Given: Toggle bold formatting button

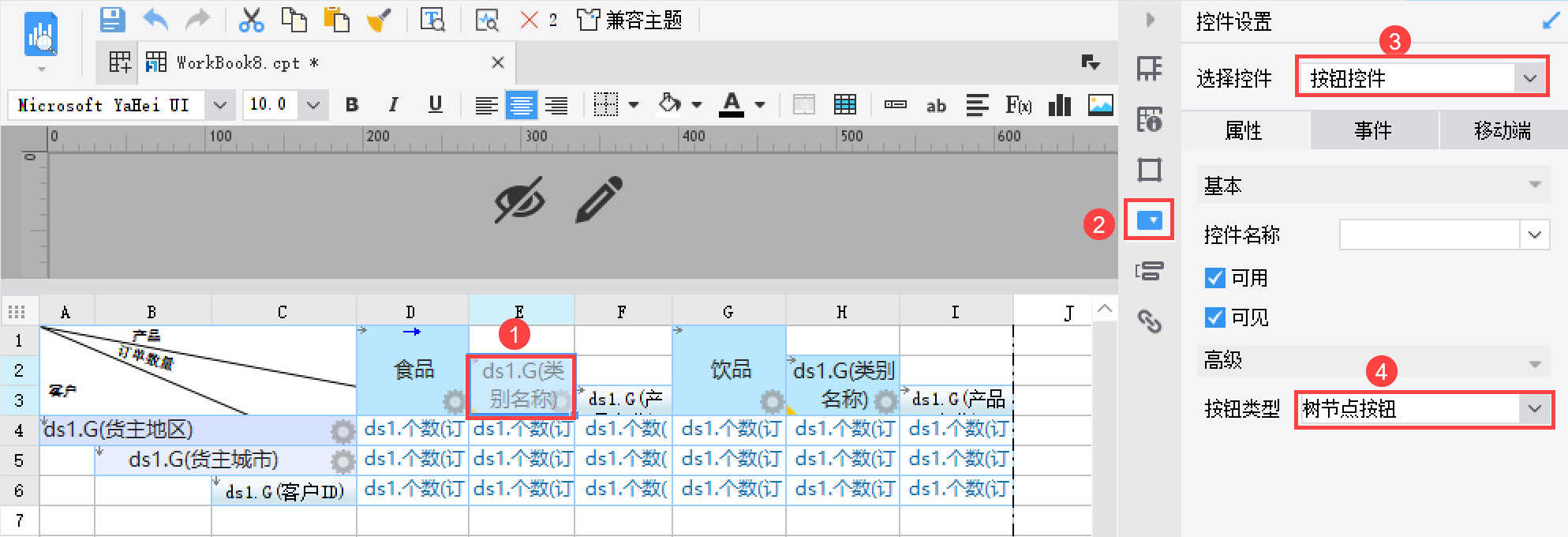Looking at the screenshot, I should 352,105.
